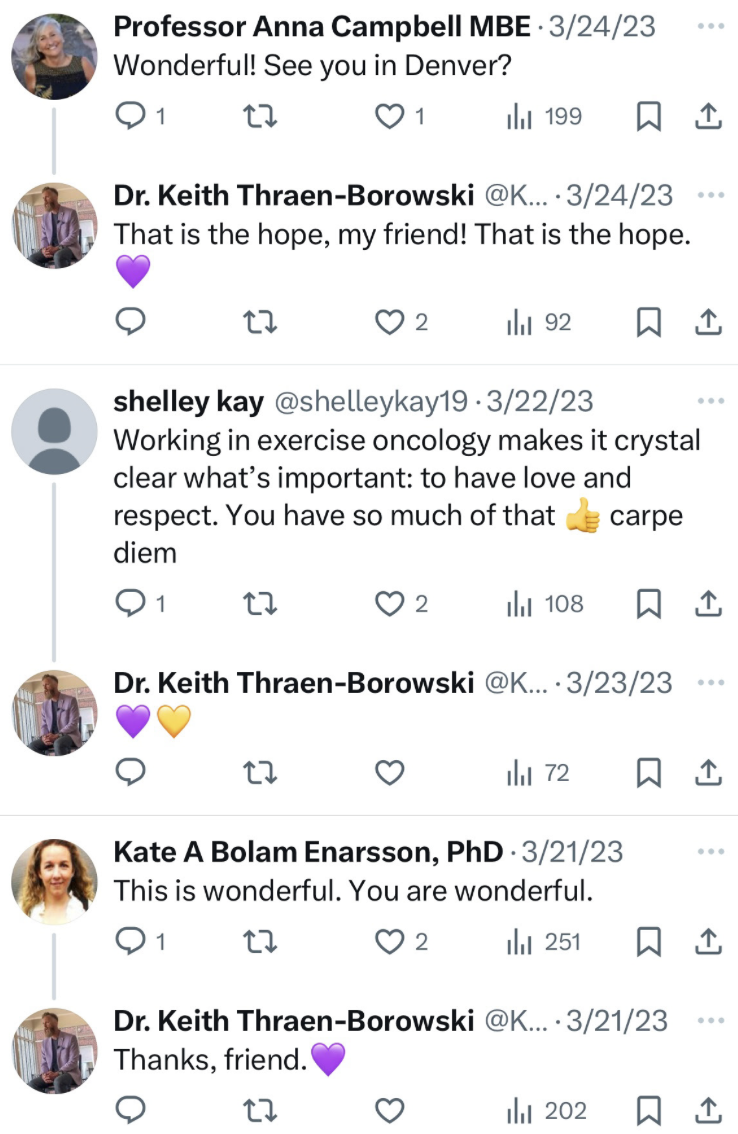The height and width of the screenshot is (1134, 738).
Task: Open shelley kay's default gray avatar
Action: pyautogui.click(x=54, y=431)
